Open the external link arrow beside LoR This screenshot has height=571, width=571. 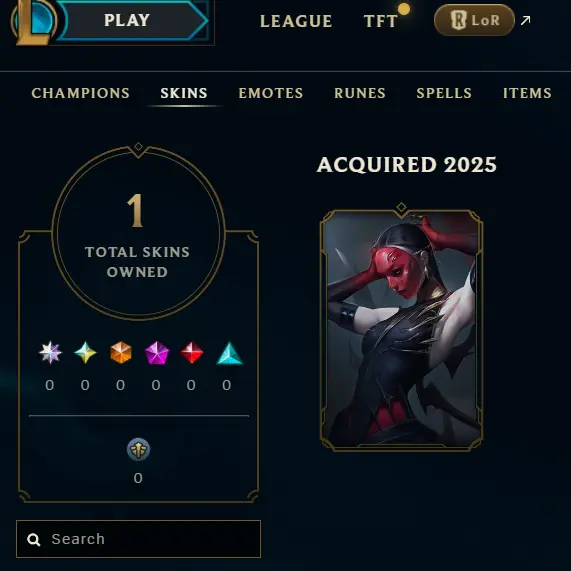[x=525, y=20]
